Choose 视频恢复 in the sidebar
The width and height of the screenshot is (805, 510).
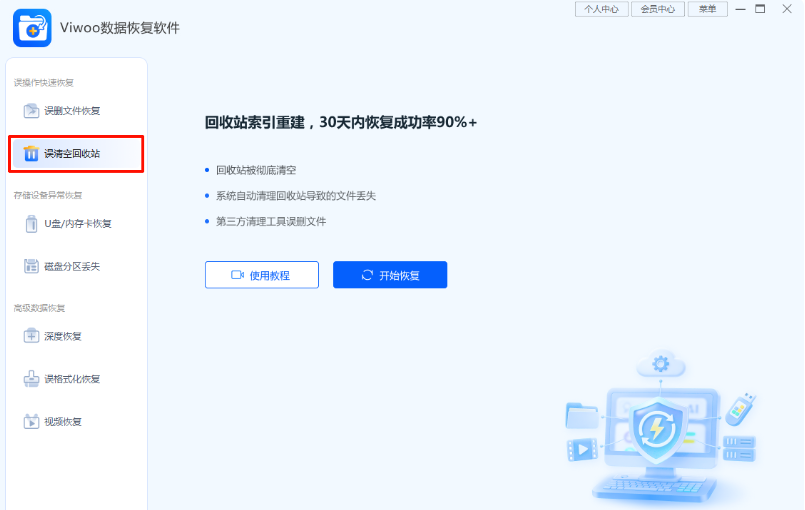[76, 421]
